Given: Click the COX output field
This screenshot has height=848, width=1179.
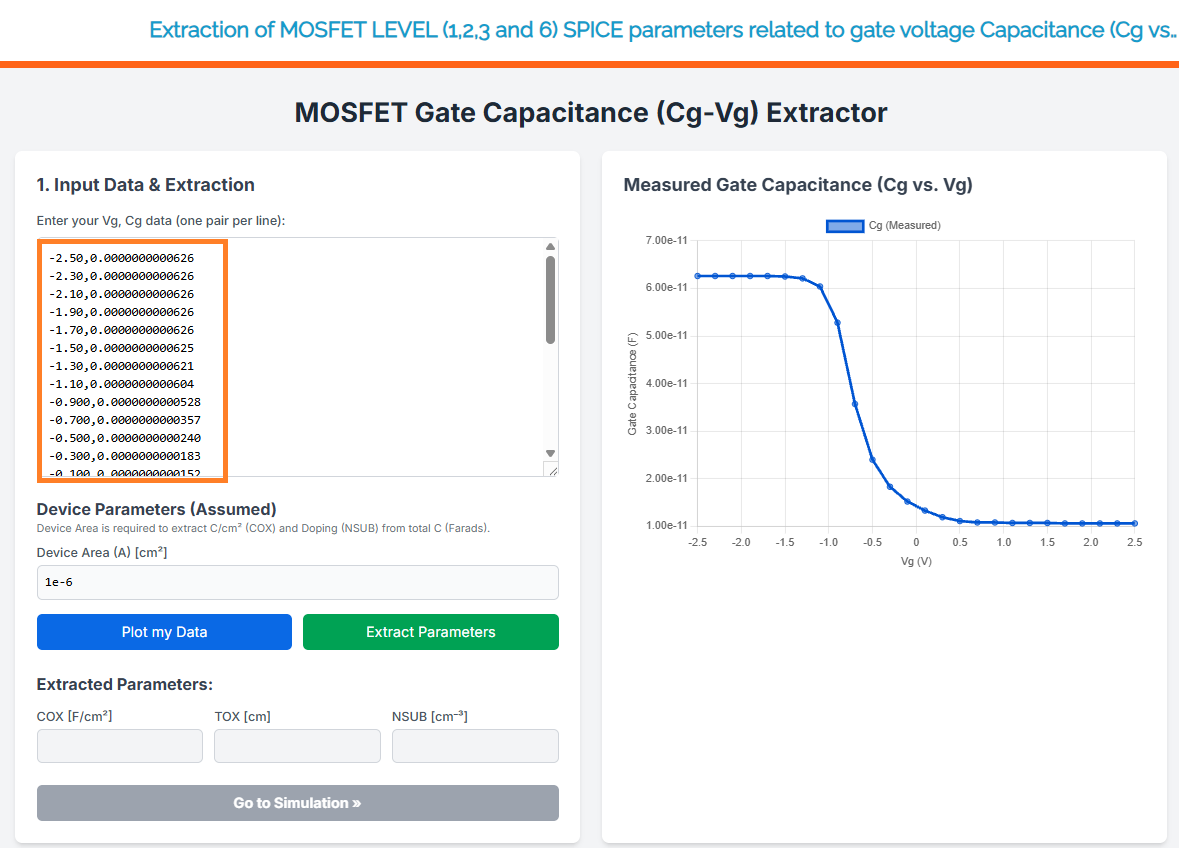Looking at the screenshot, I should coord(119,746).
